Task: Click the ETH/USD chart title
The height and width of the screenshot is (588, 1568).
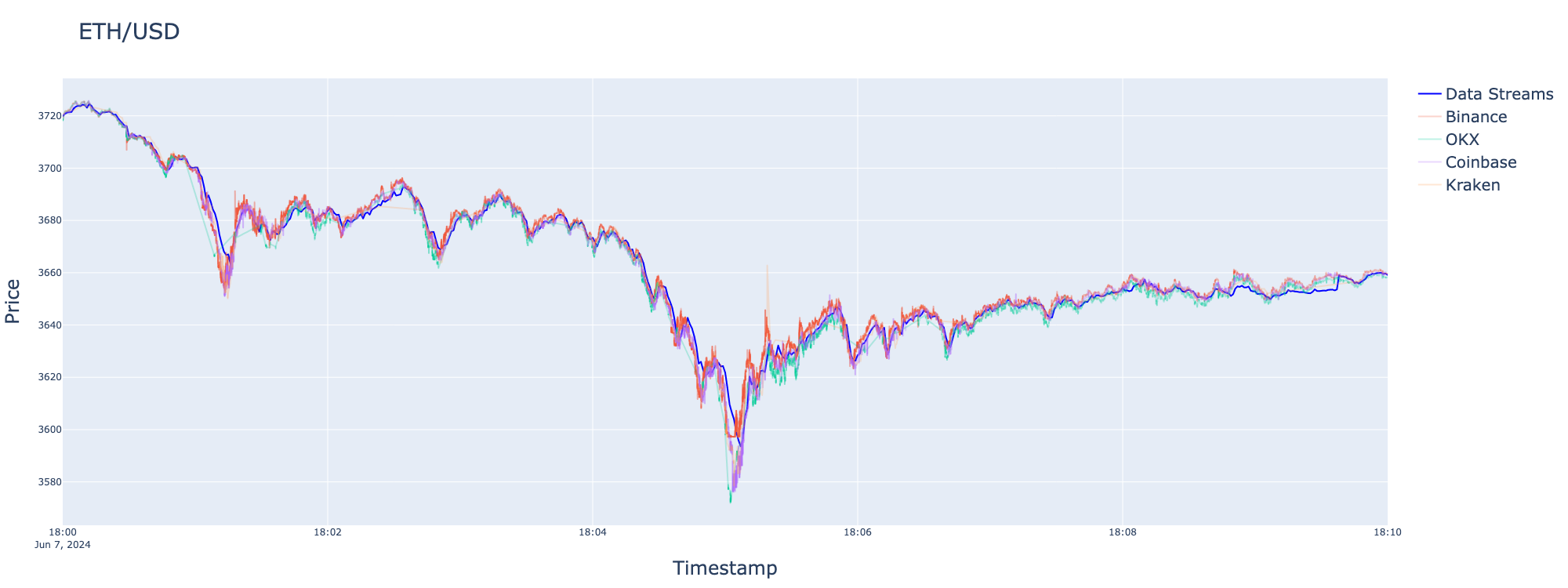Action: pos(129,32)
